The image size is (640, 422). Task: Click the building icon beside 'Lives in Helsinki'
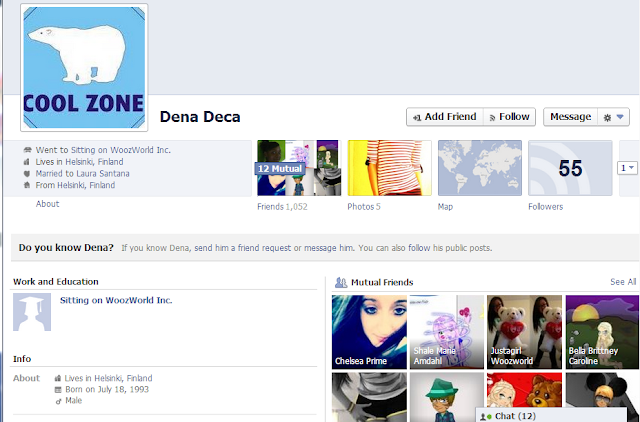[27, 162]
